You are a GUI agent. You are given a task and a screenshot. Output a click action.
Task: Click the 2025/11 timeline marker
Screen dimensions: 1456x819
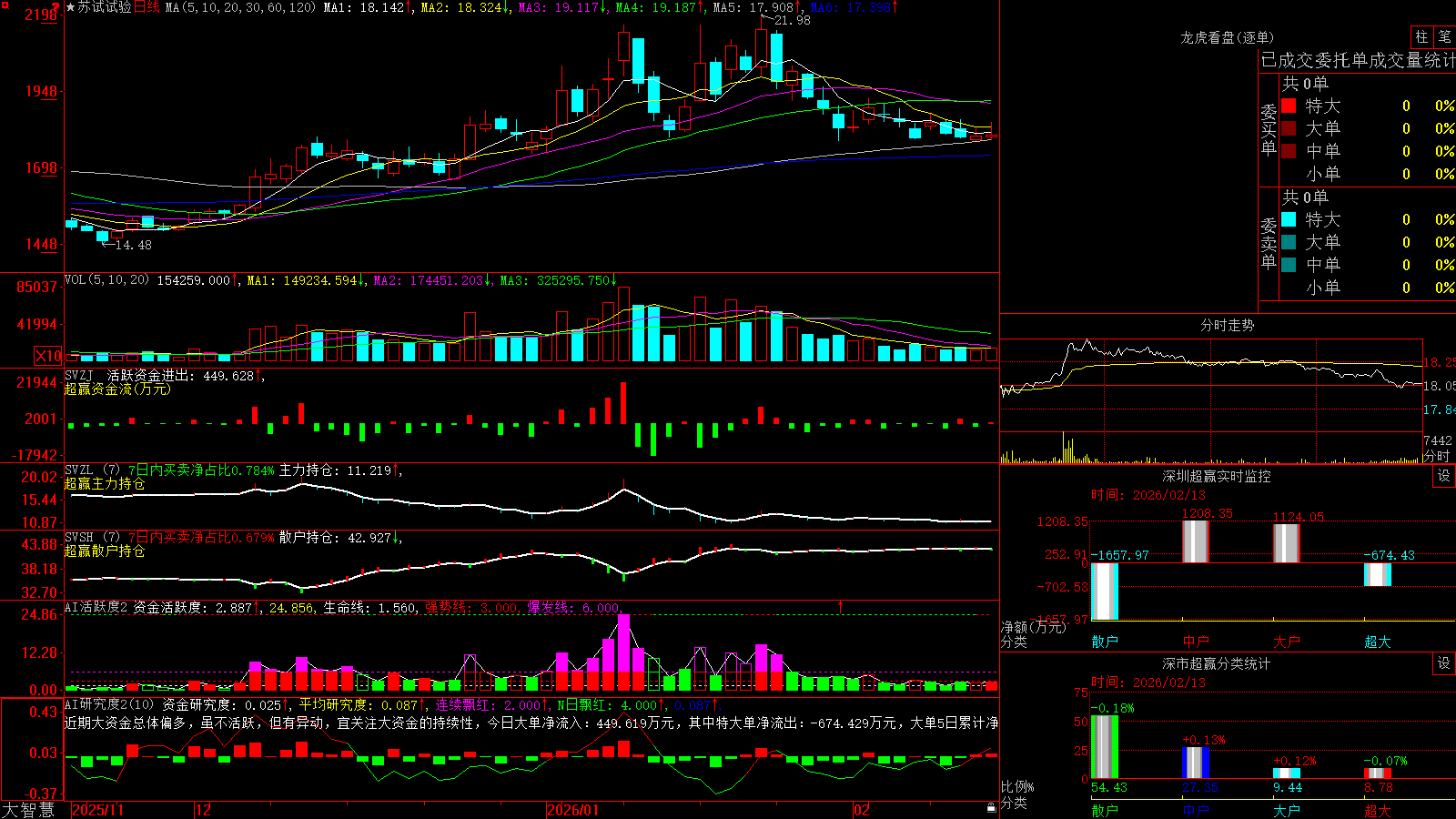click(97, 810)
